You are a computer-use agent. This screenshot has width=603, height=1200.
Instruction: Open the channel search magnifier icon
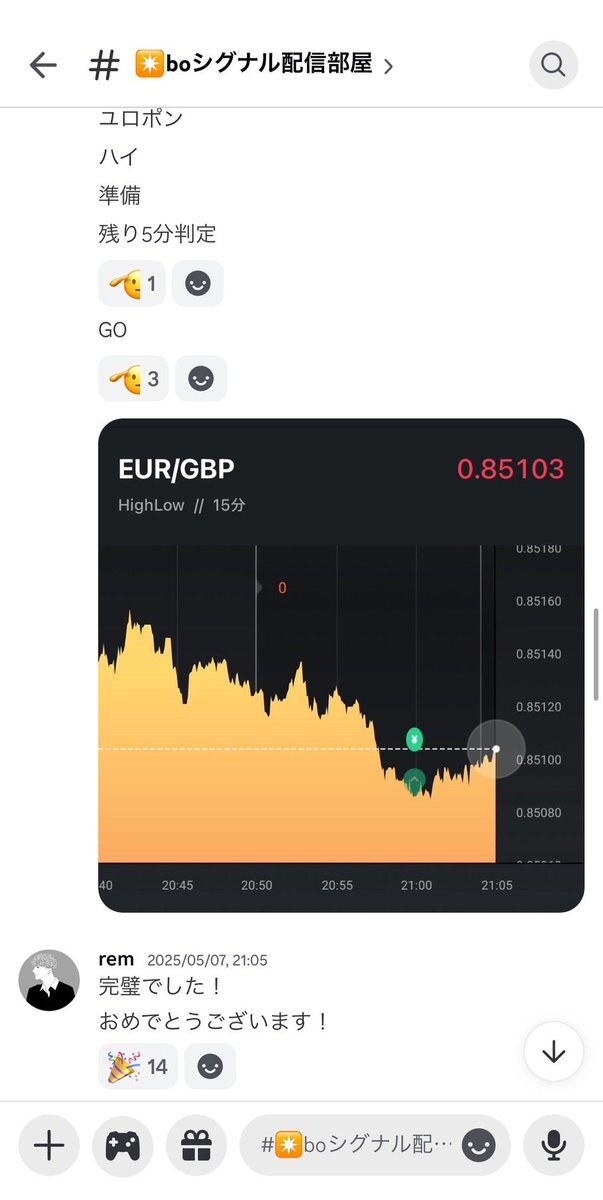[553, 66]
